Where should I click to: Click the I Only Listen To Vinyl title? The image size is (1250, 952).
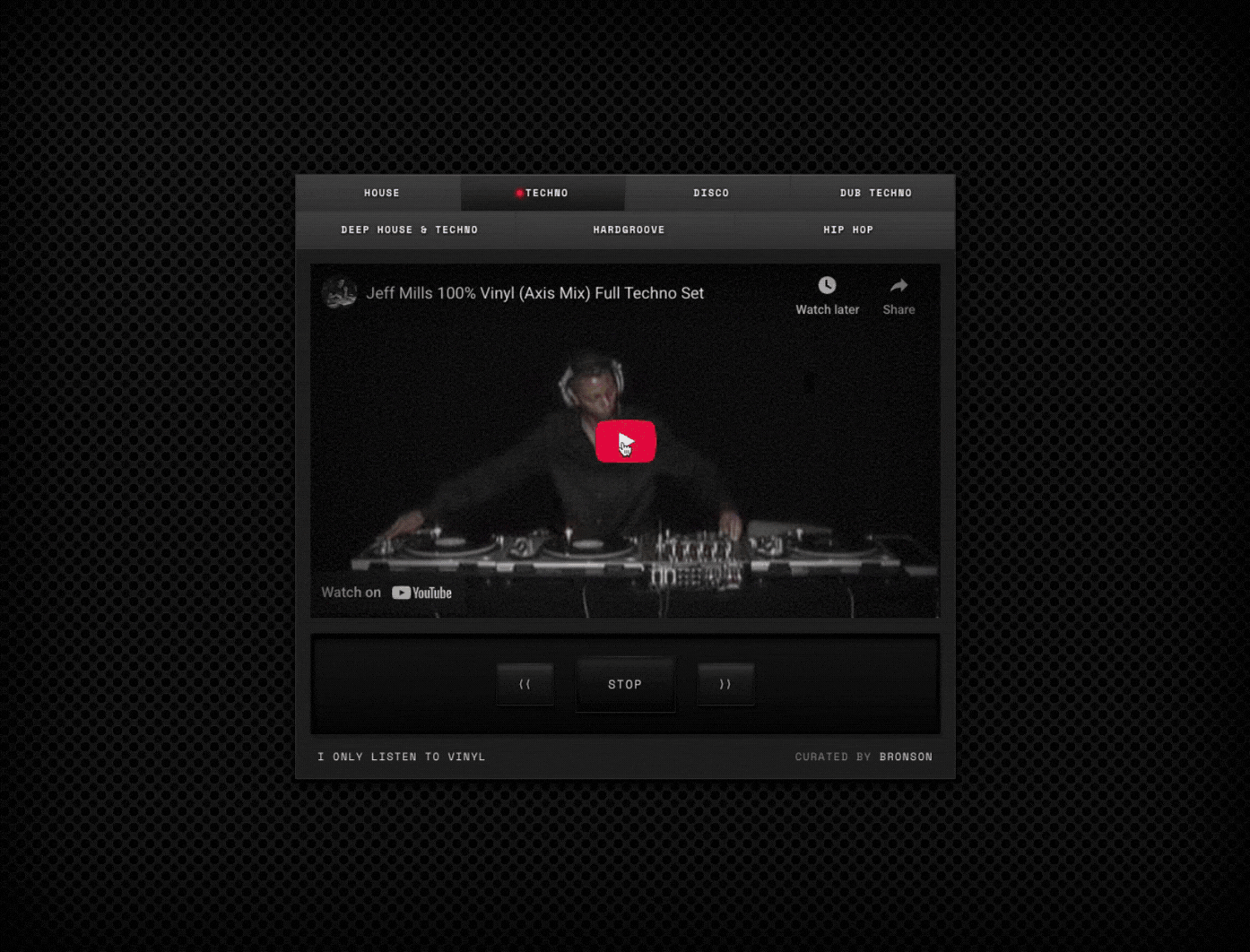click(401, 757)
